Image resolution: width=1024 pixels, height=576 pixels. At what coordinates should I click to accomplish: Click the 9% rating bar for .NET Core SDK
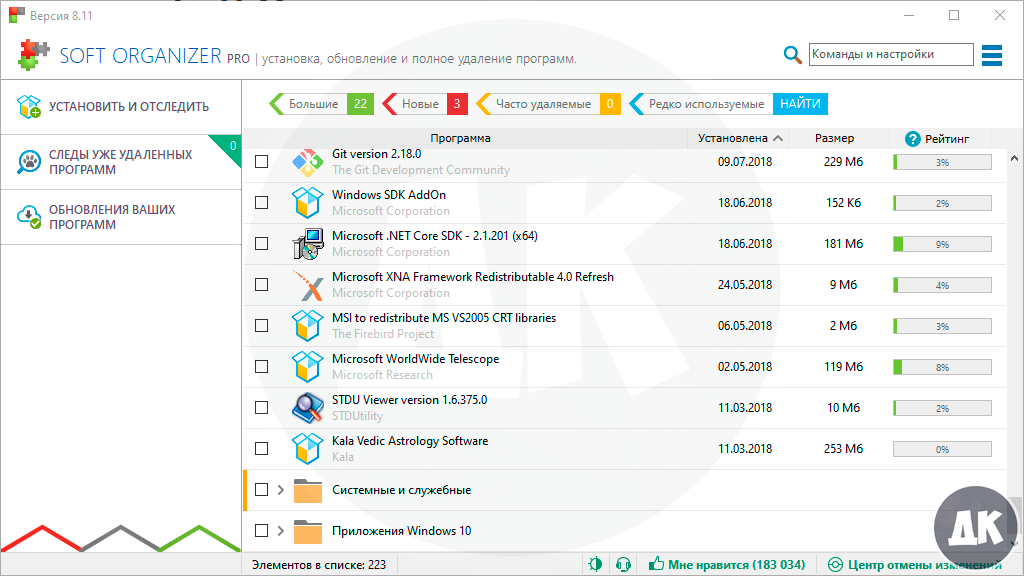(942, 244)
